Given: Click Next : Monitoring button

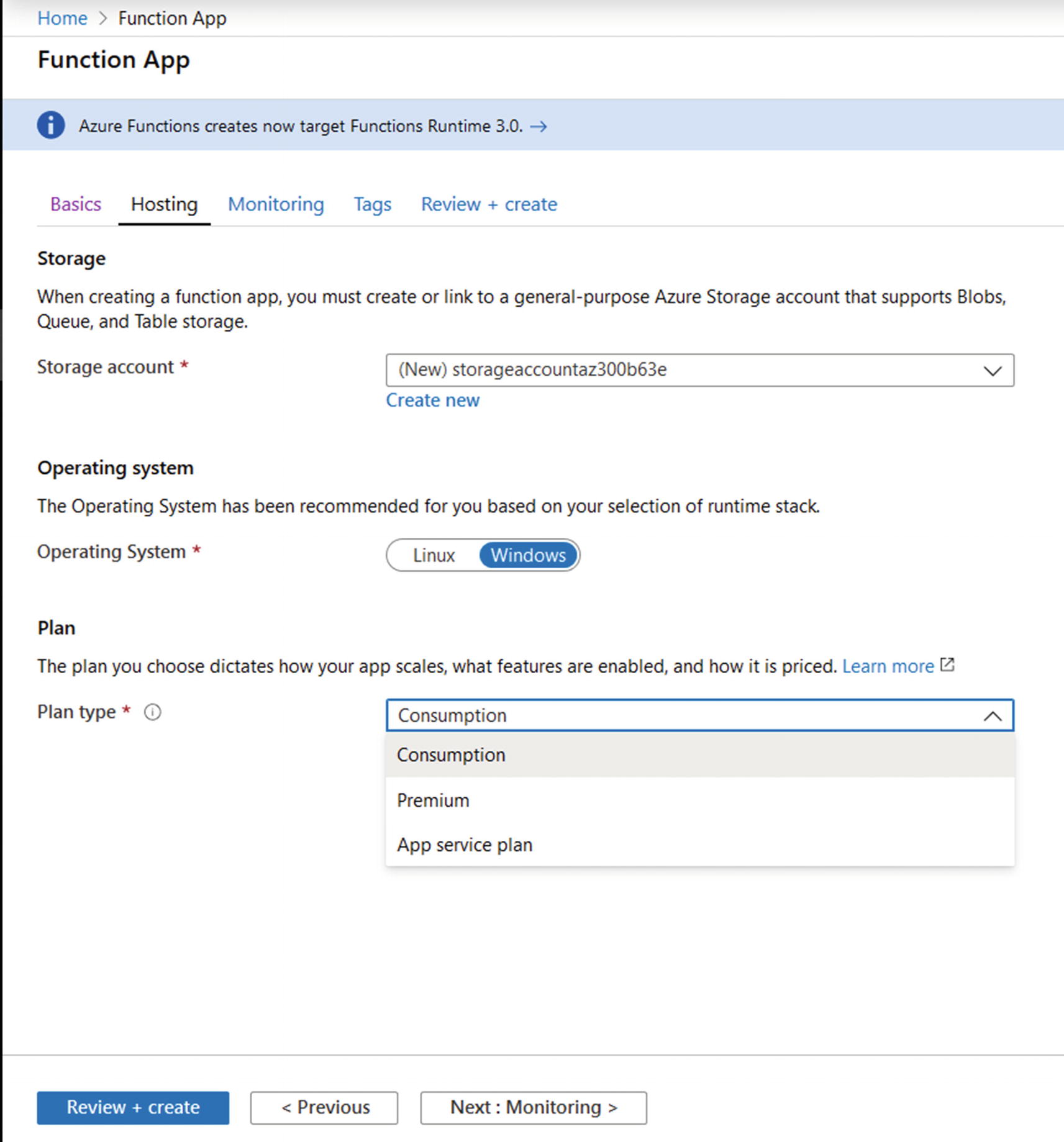Looking at the screenshot, I should pos(534,1107).
